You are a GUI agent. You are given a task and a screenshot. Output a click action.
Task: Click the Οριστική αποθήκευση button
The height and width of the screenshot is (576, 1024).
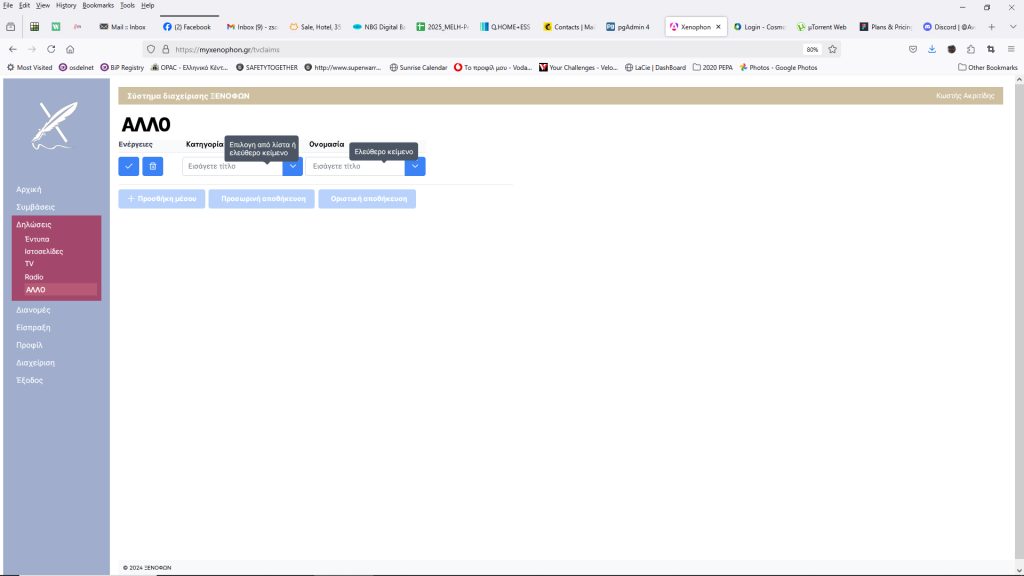click(366, 199)
